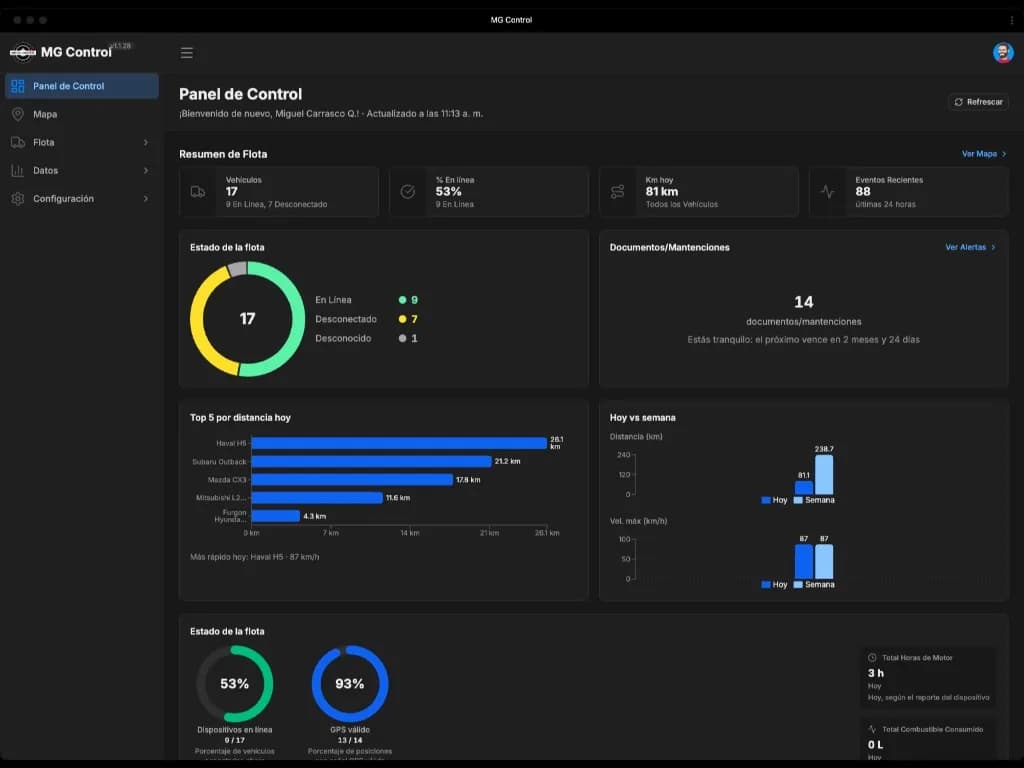Select the Flota sidebar item
The width and height of the screenshot is (1024, 768).
[x=82, y=142]
